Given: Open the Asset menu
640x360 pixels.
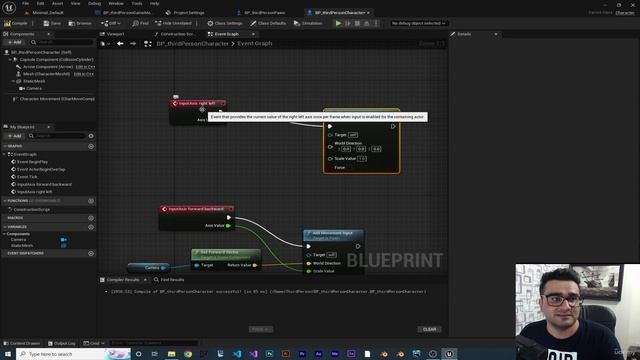Looking at the screenshot, I should (58, 3).
